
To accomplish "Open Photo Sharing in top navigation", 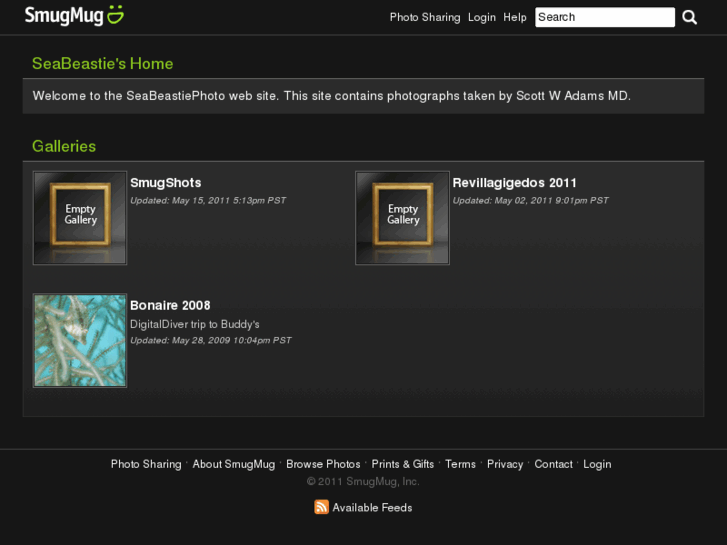I will pos(425,17).
